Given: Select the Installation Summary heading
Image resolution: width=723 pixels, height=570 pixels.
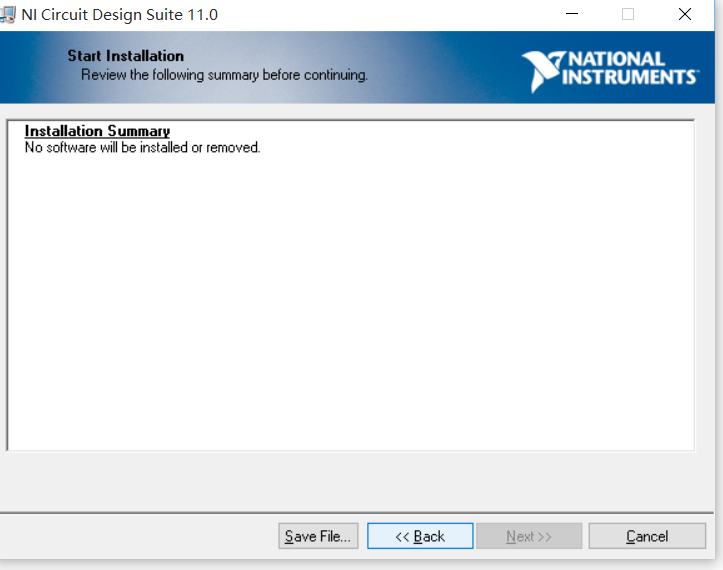Looking at the screenshot, I should pos(97,131).
